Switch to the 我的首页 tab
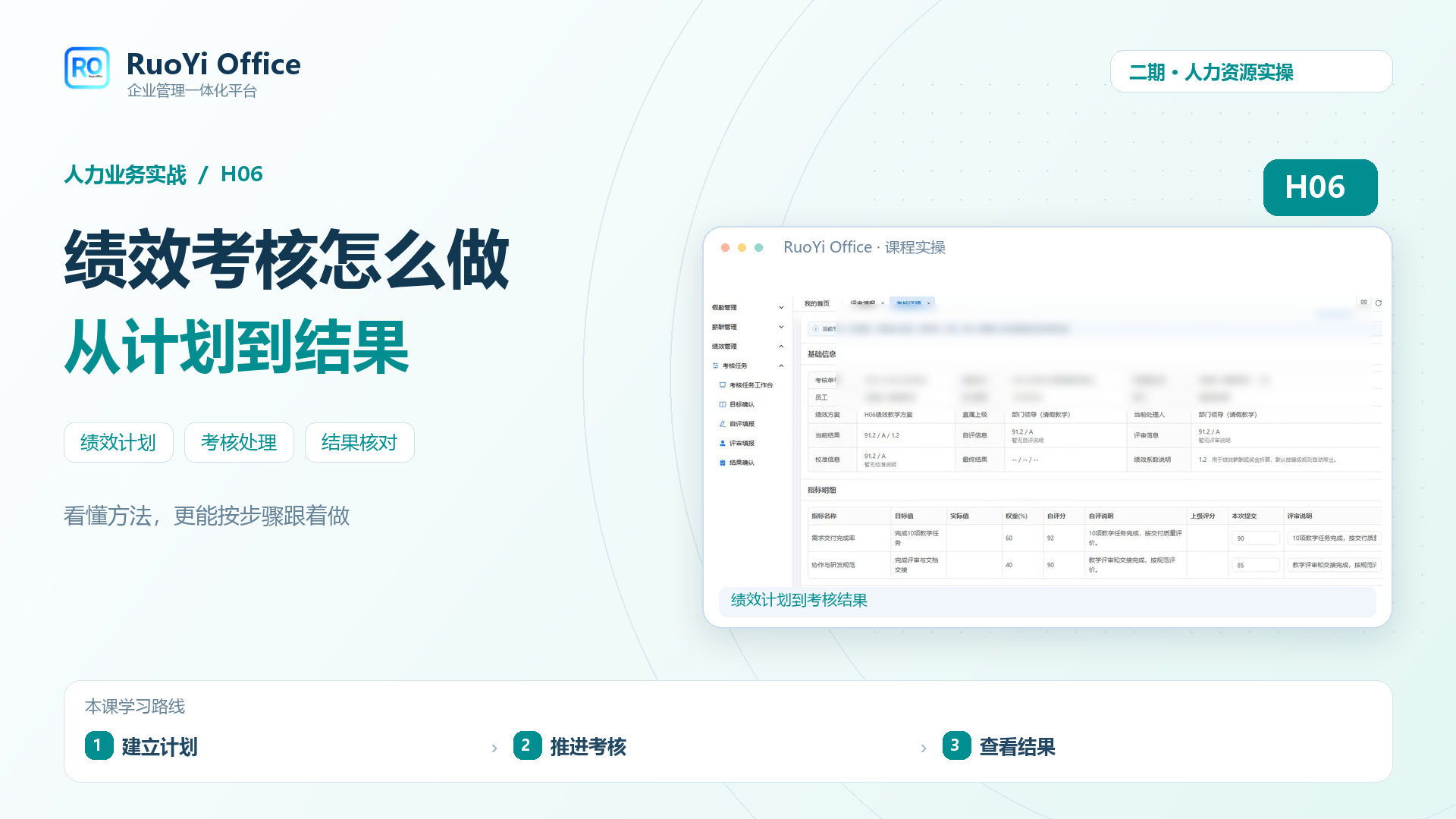Viewport: 1456px width, 819px height. coord(817,303)
